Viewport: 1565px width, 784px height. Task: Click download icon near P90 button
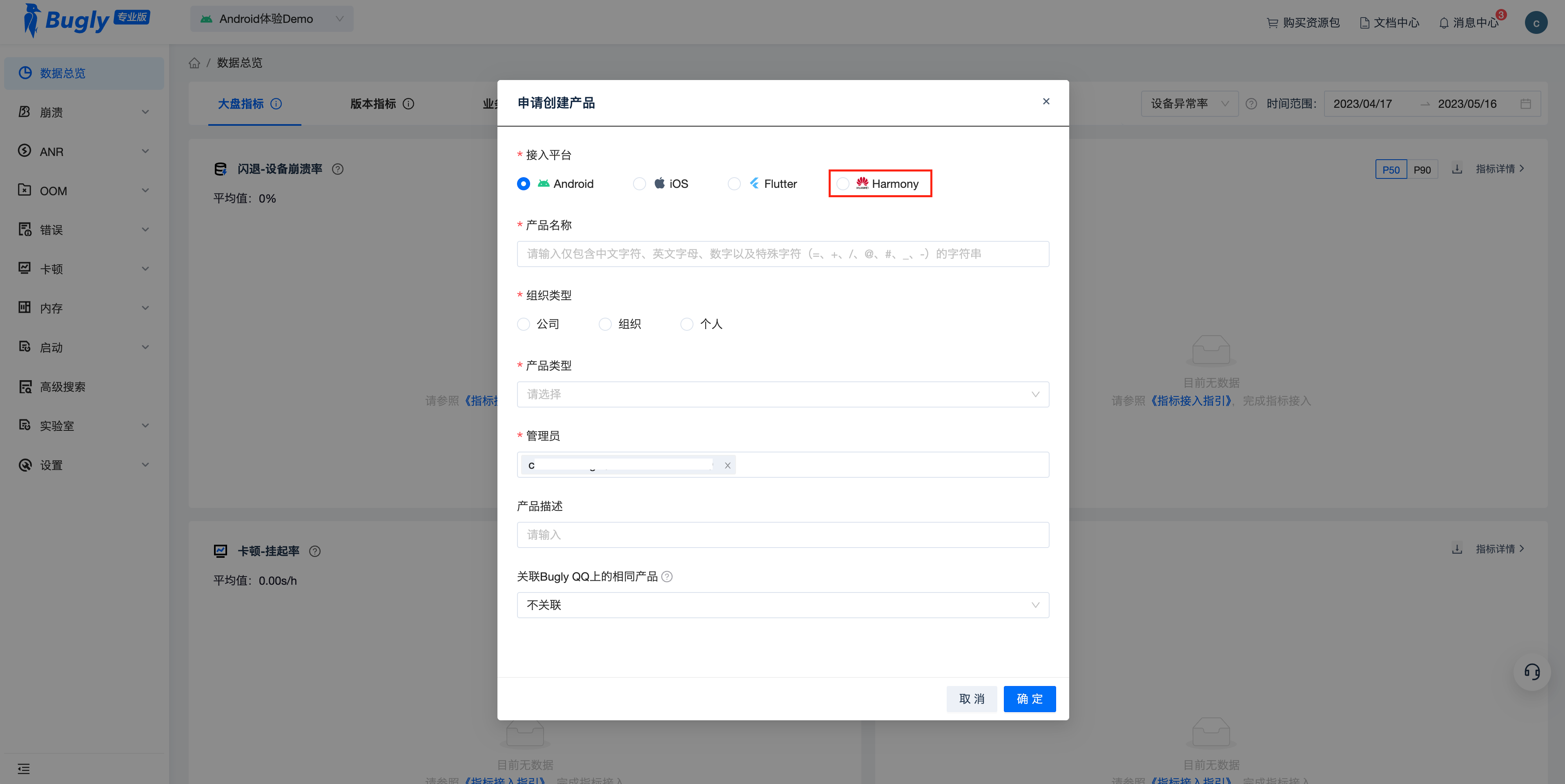tap(1457, 169)
